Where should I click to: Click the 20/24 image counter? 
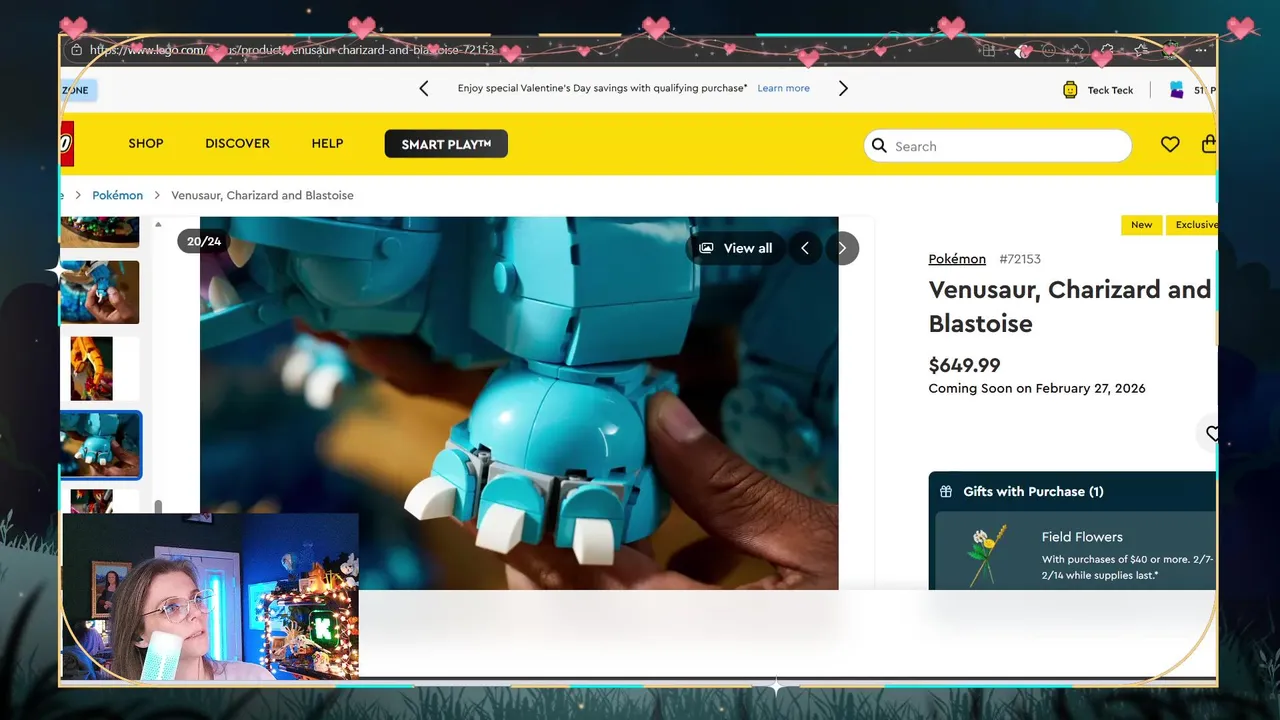pos(204,242)
